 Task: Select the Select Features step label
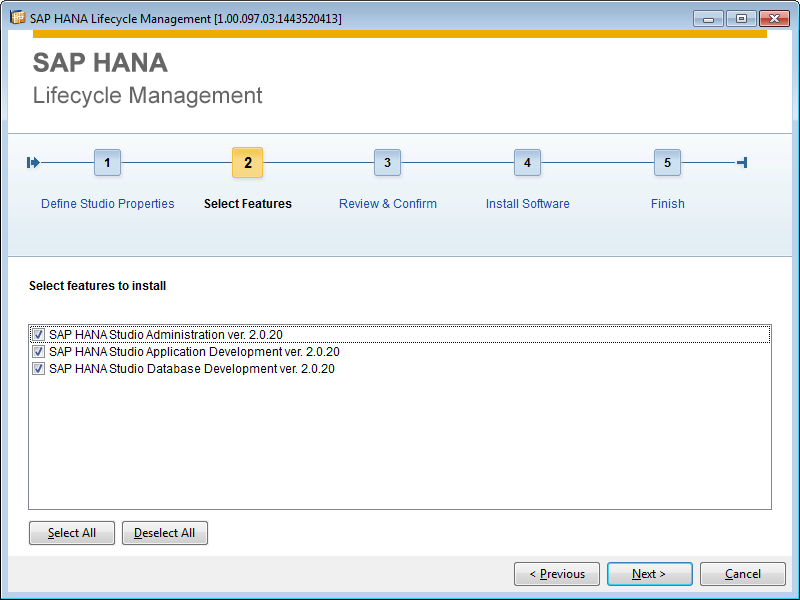tap(248, 204)
